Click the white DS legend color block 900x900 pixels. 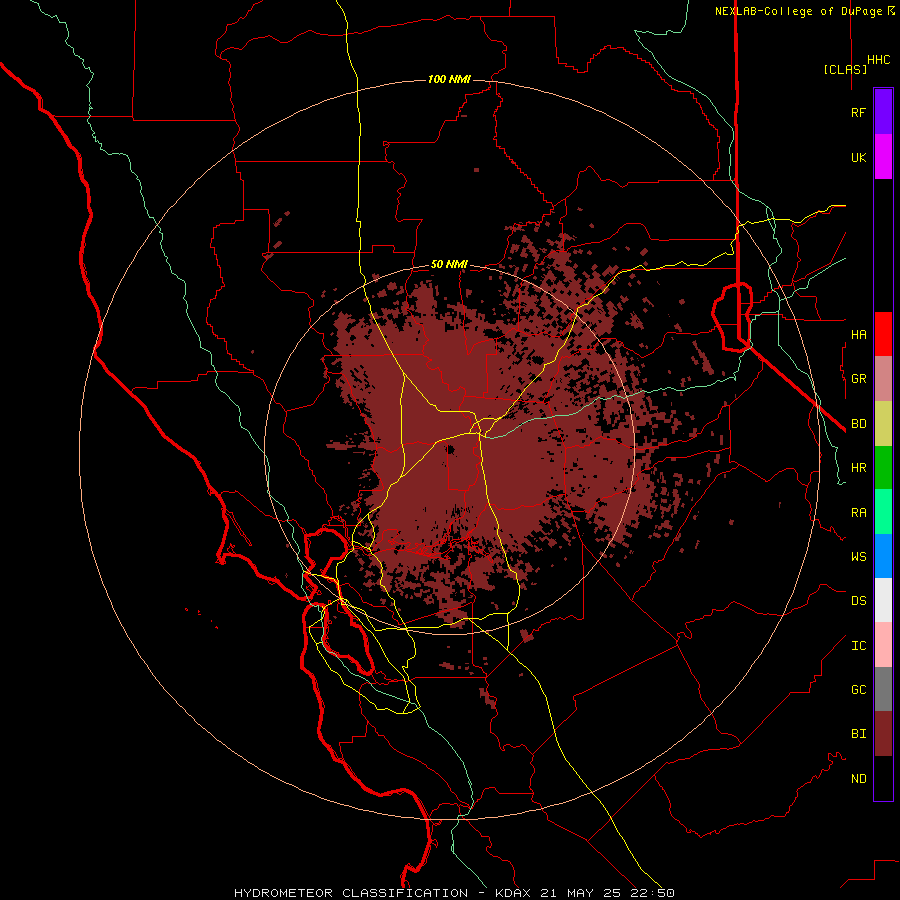point(883,600)
